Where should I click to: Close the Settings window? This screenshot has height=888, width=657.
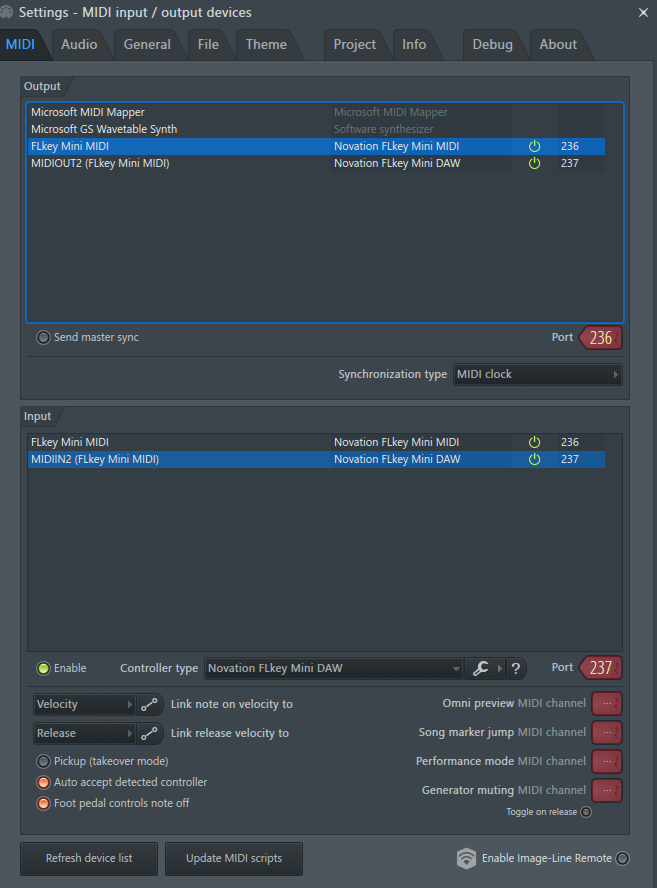tap(643, 12)
